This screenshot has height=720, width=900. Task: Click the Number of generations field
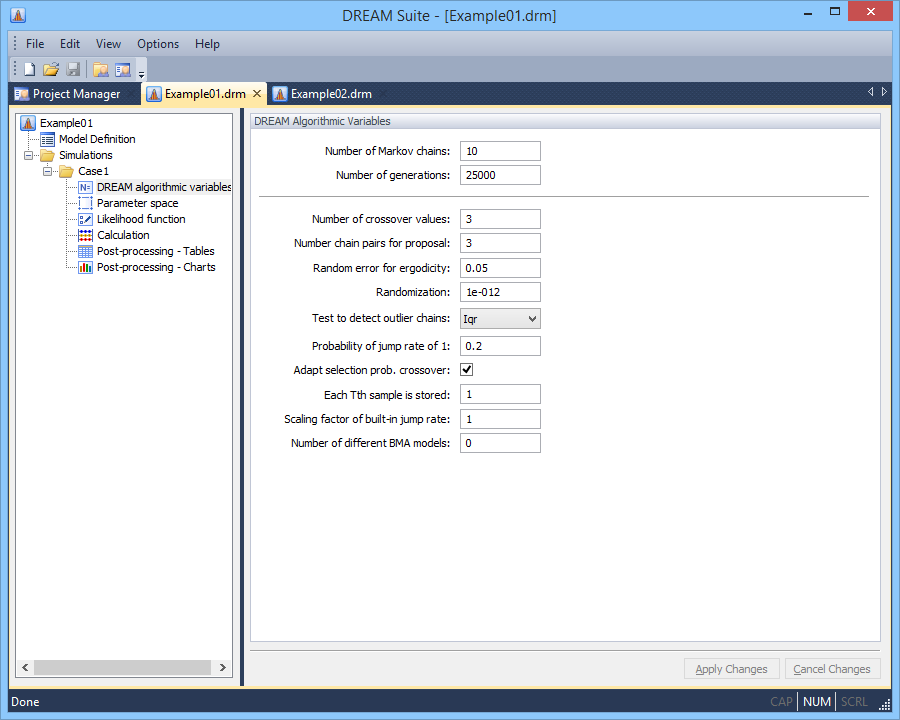pyautogui.click(x=500, y=175)
